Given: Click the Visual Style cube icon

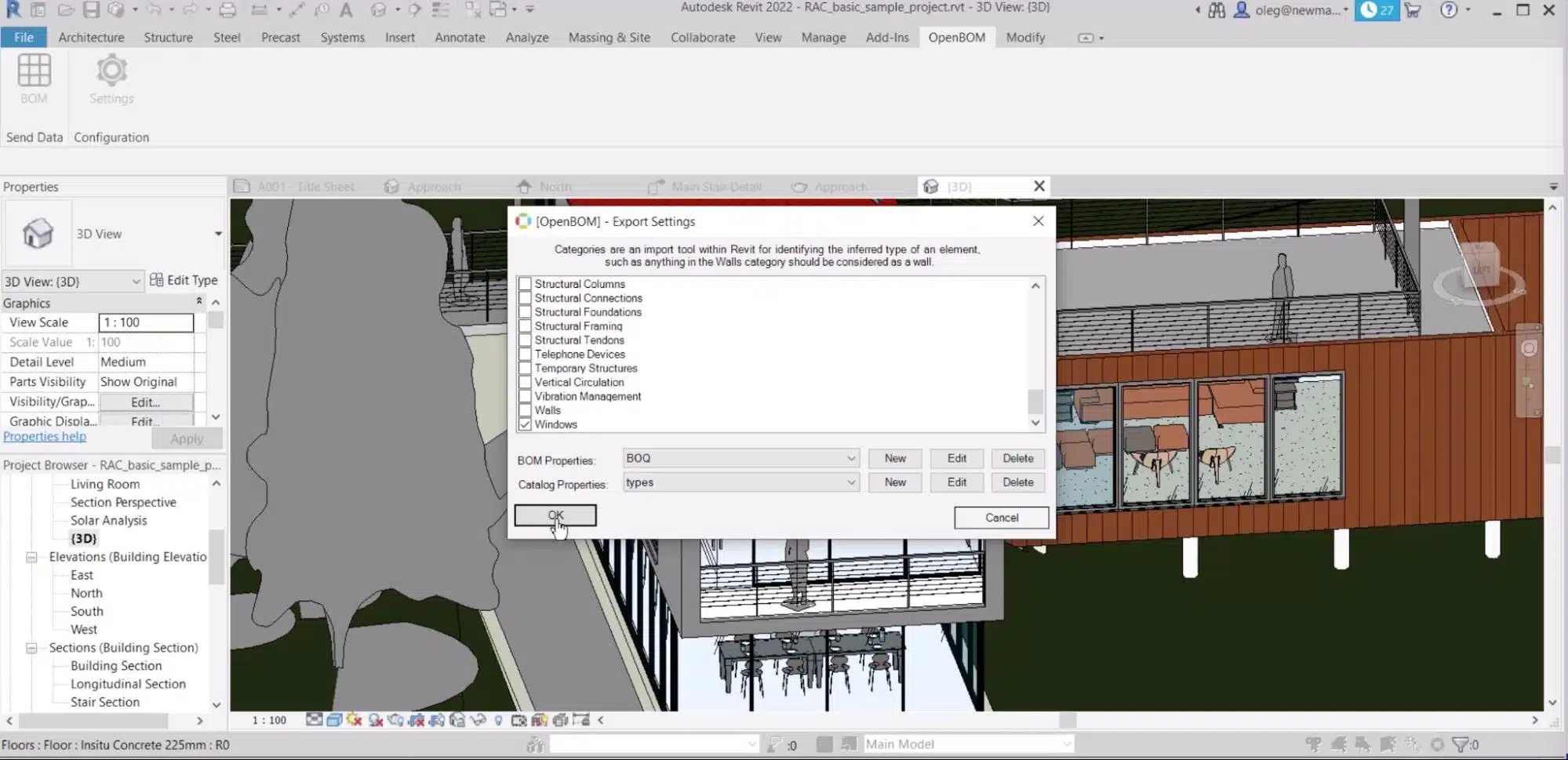Looking at the screenshot, I should (334, 720).
